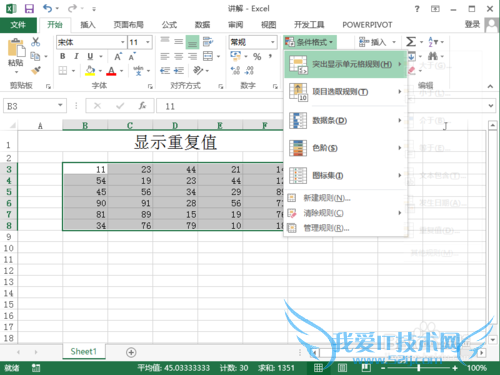Click the Sign in (登录) link
This screenshot has height=375, width=500.
point(472,24)
